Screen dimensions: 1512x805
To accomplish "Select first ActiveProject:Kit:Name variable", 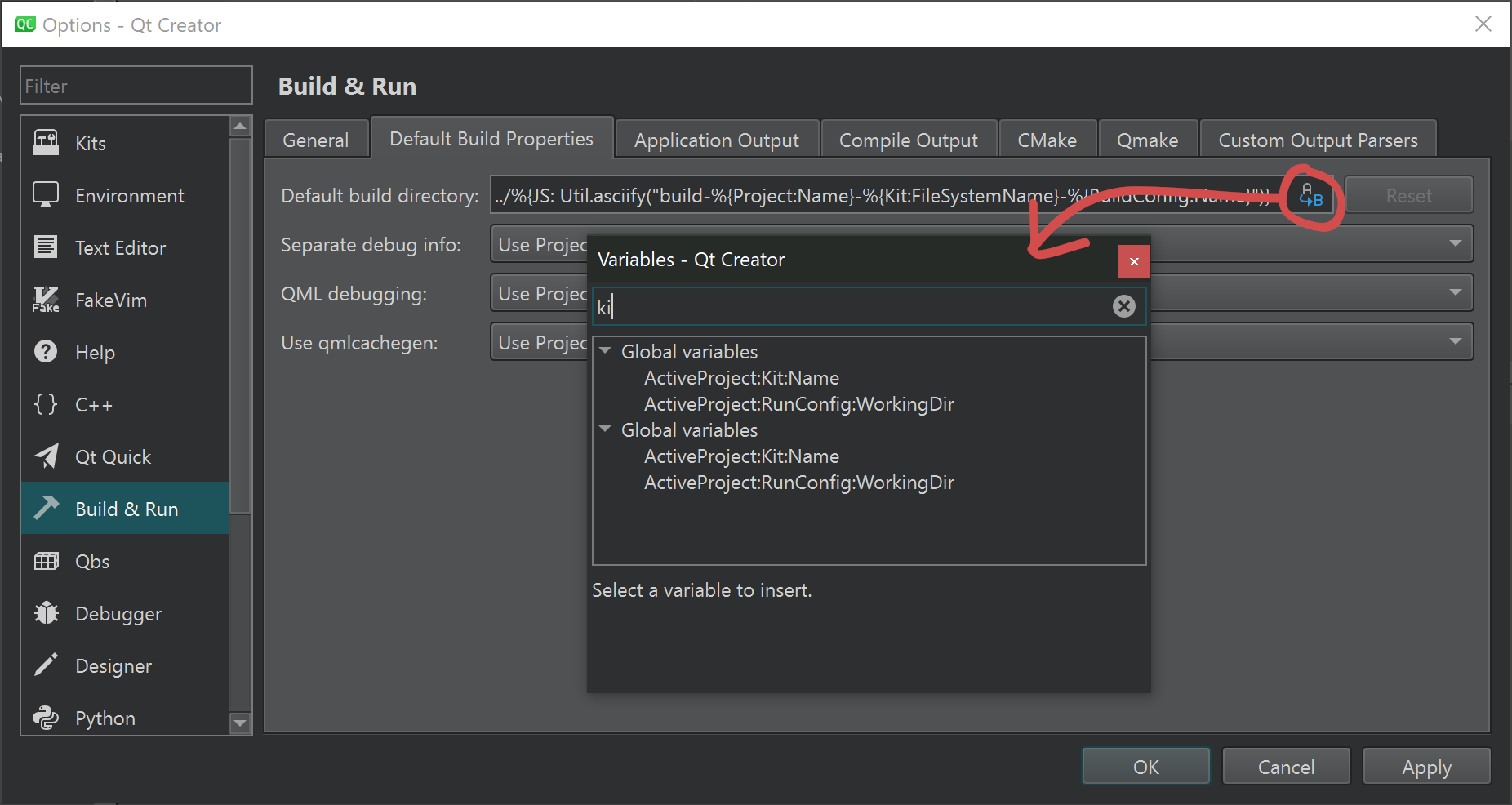I will click(x=741, y=378).
